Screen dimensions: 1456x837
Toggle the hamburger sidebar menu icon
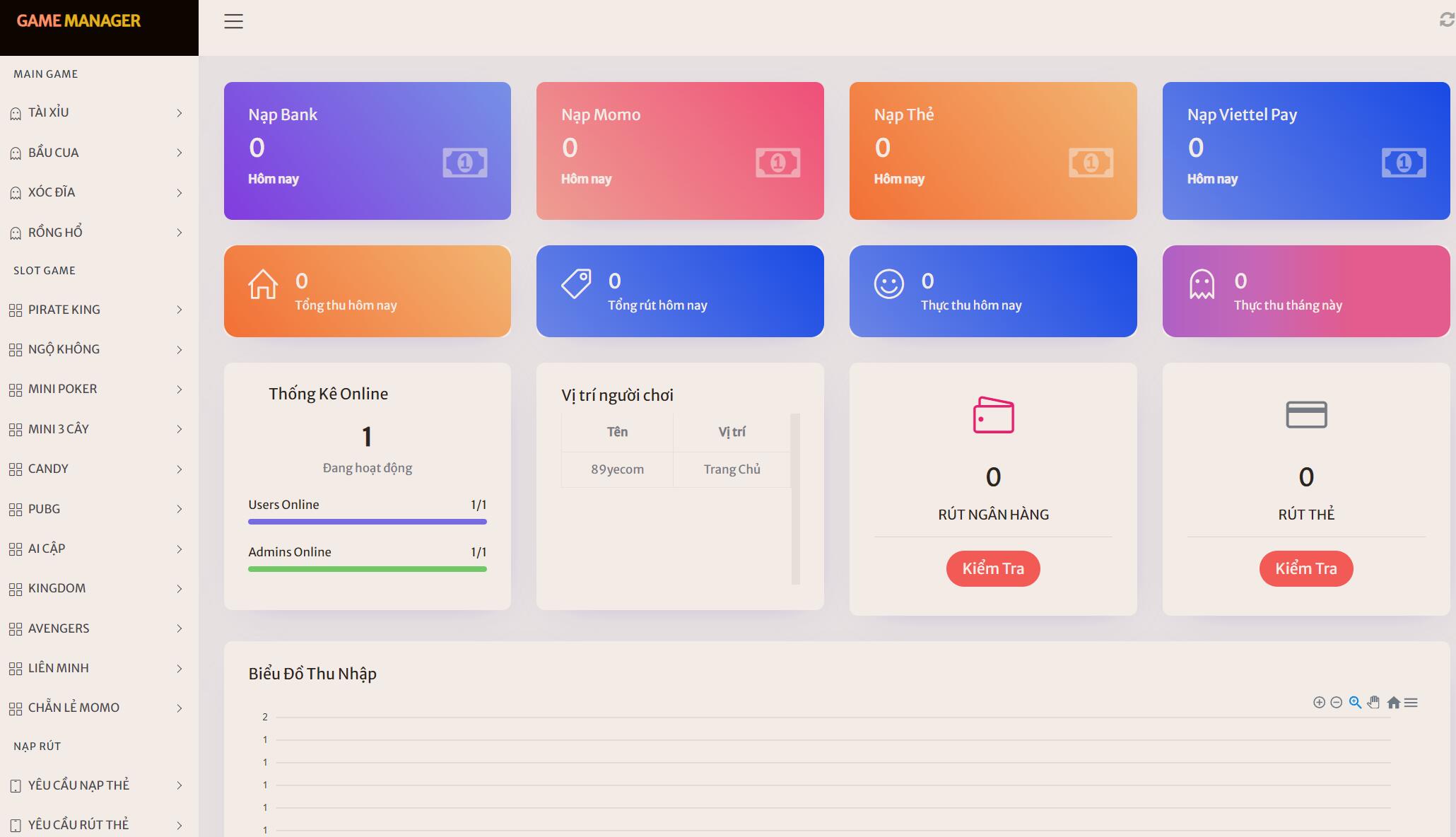(x=233, y=21)
